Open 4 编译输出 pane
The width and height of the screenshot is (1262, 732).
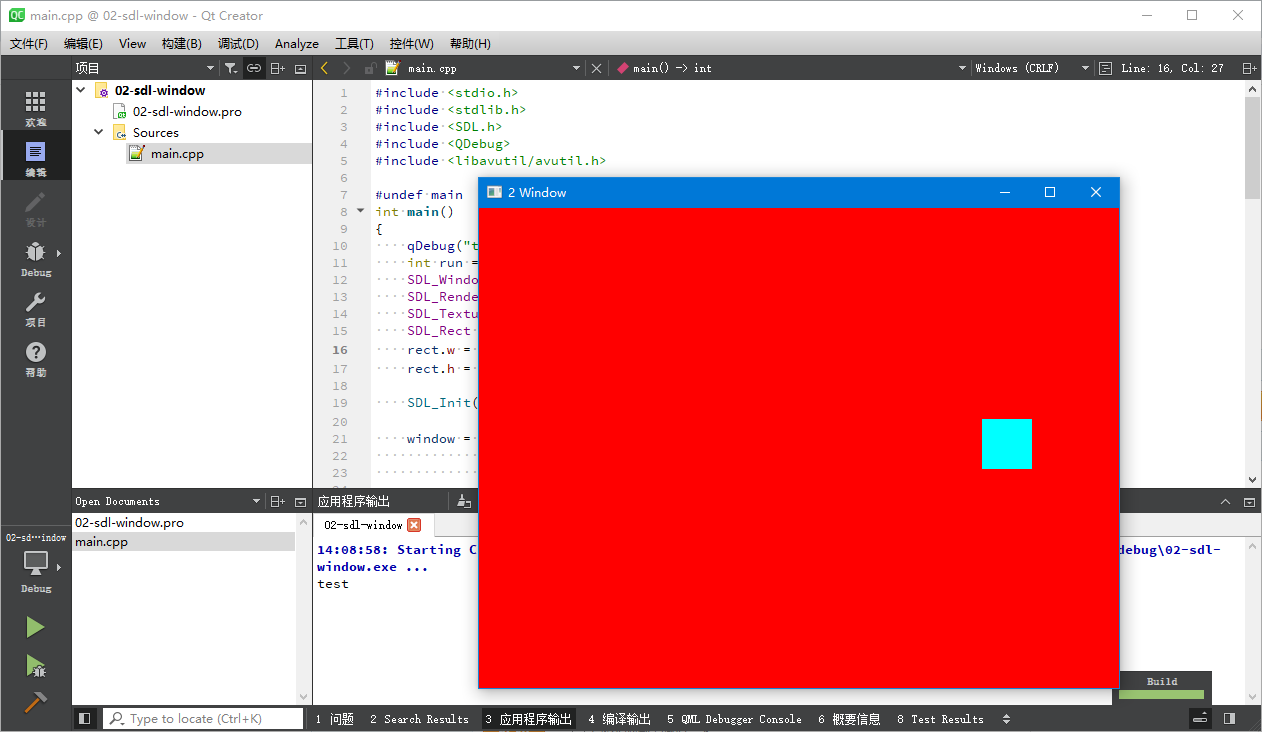coord(619,719)
